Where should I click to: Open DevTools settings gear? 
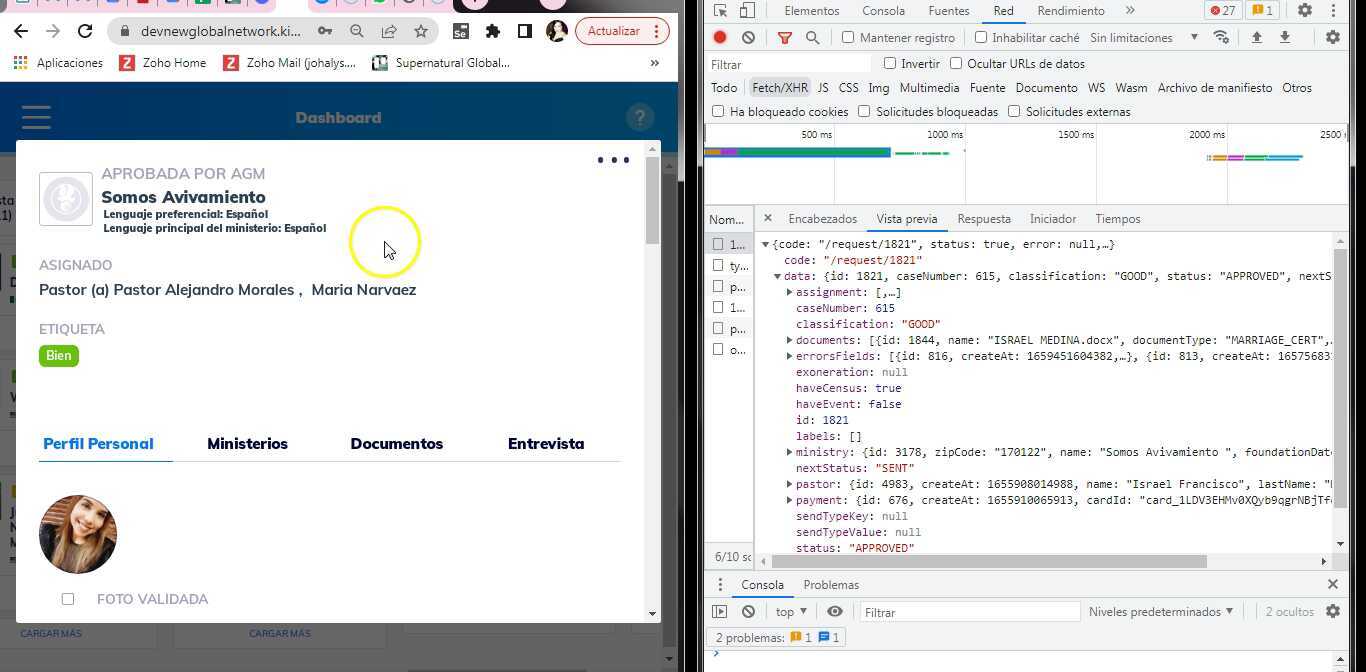[1304, 11]
